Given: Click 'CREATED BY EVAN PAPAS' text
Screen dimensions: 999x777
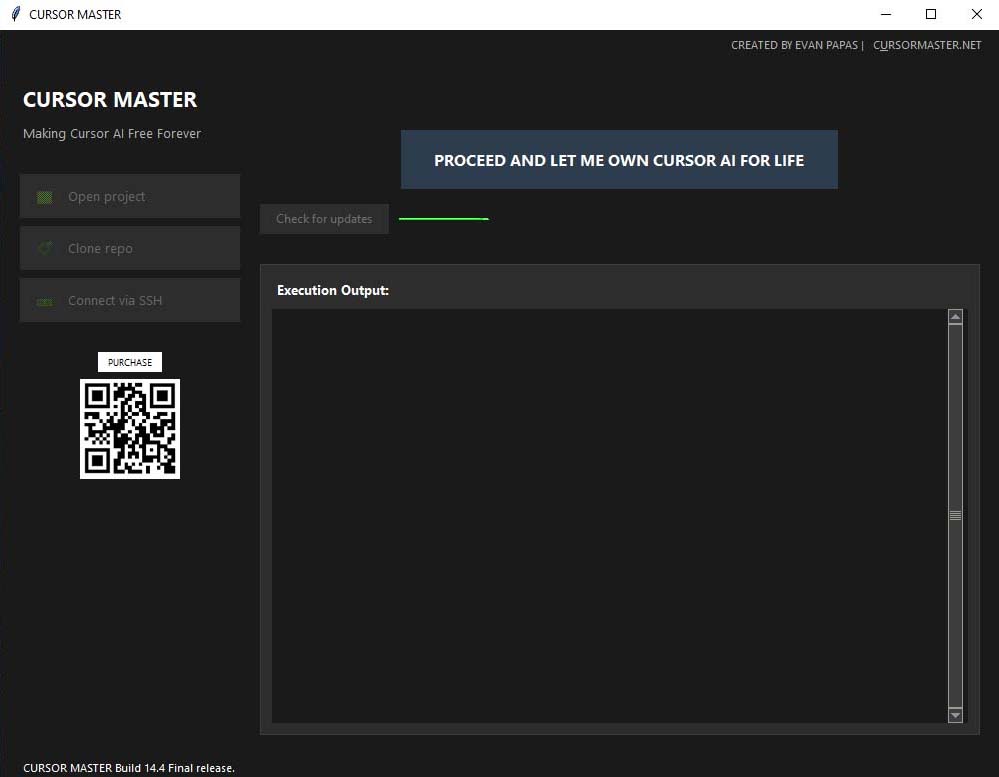Looking at the screenshot, I should click(794, 45).
